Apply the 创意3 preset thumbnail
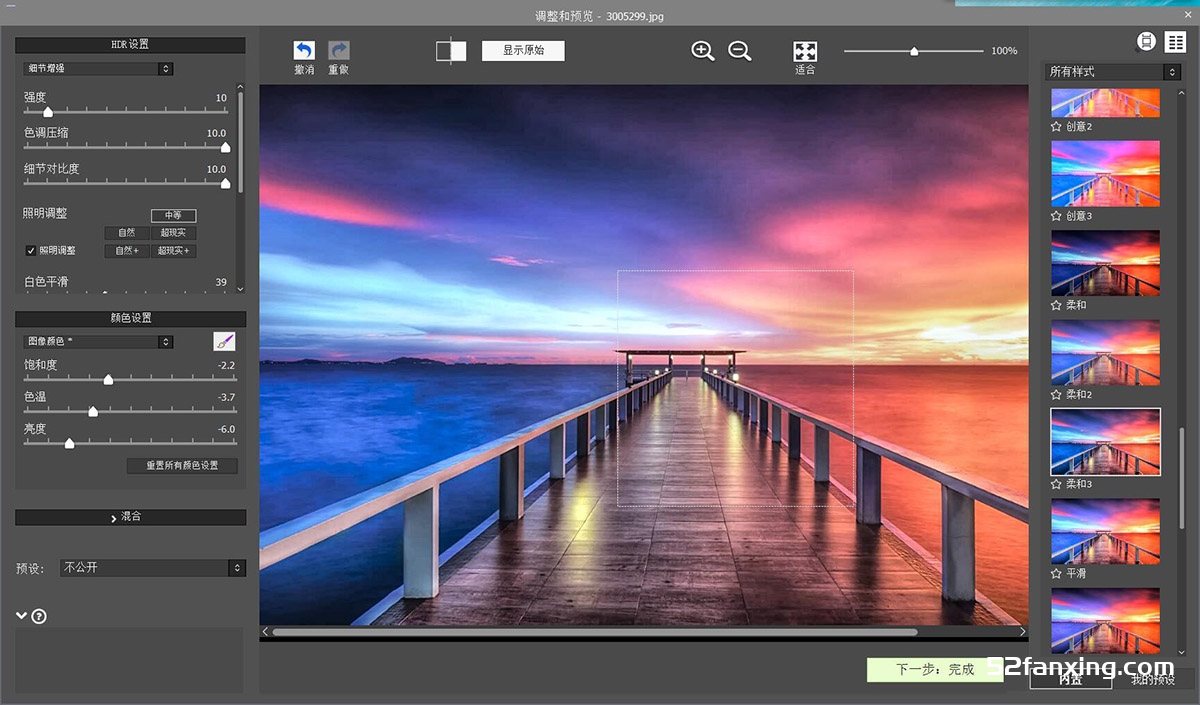 pyautogui.click(x=1105, y=174)
